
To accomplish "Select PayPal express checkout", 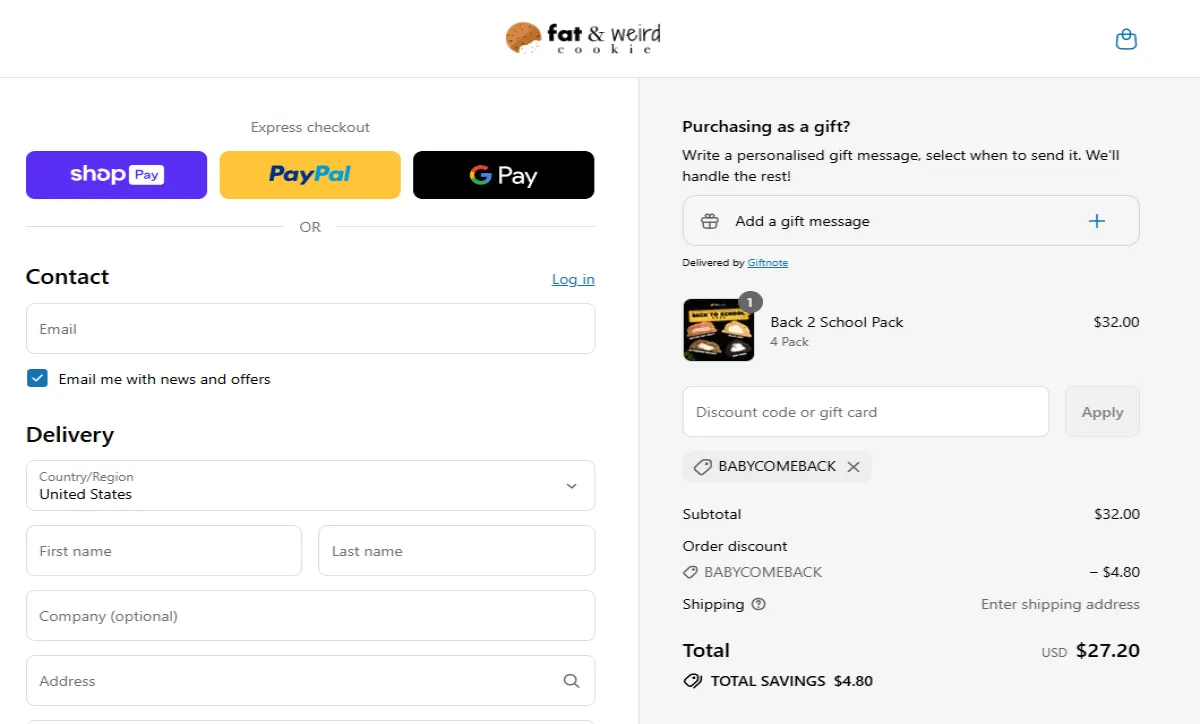I will [x=310, y=174].
